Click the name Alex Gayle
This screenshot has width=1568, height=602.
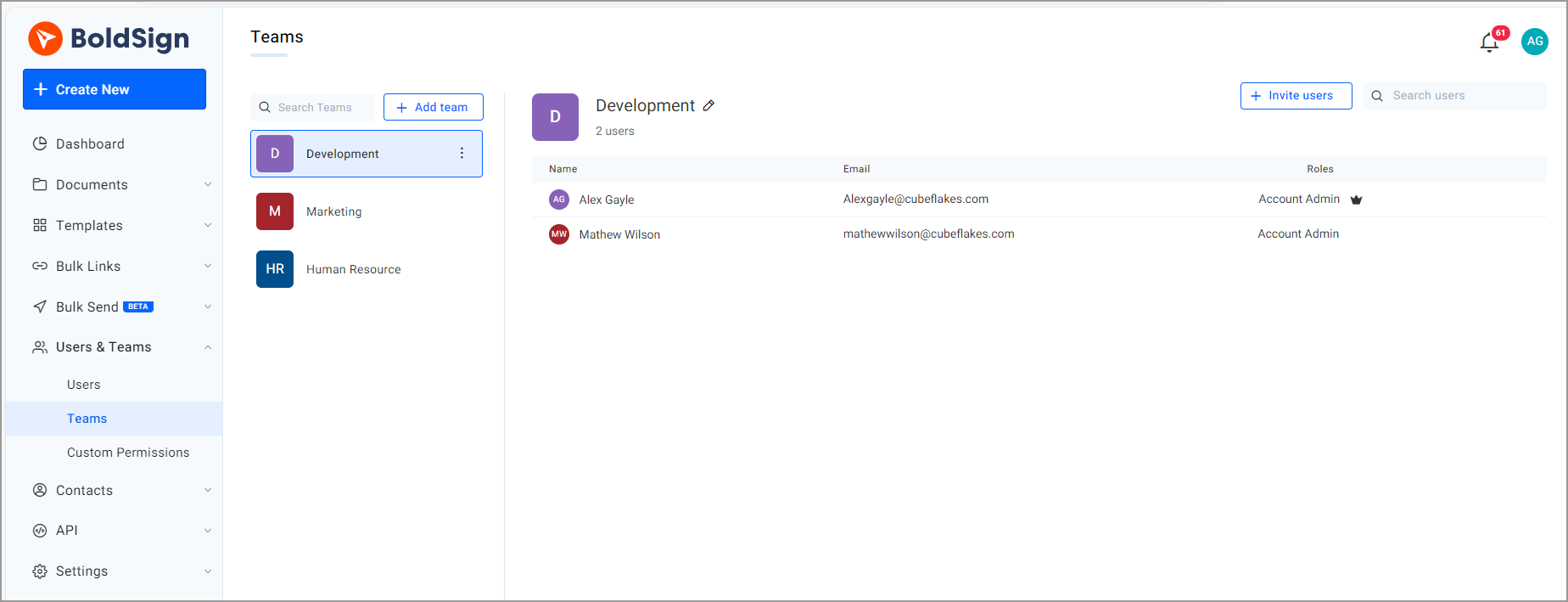click(607, 200)
